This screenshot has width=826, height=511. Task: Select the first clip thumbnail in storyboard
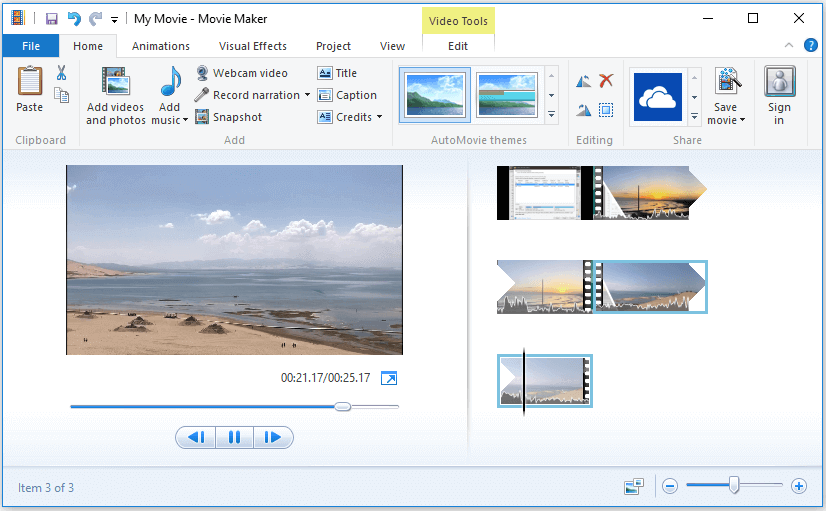click(x=543, y=193)
